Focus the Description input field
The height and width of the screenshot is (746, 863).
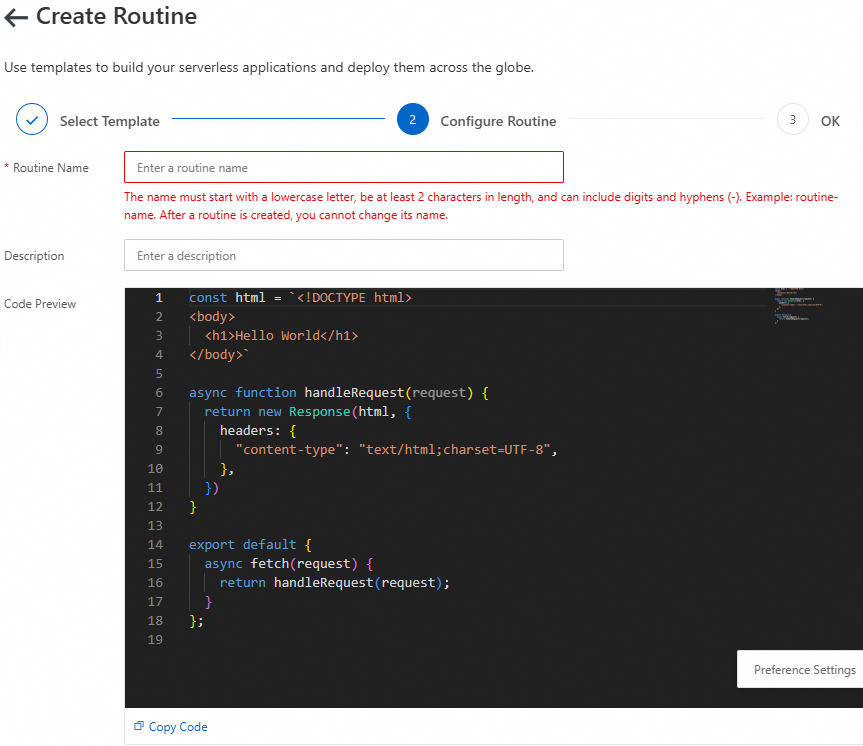point(343,256)
